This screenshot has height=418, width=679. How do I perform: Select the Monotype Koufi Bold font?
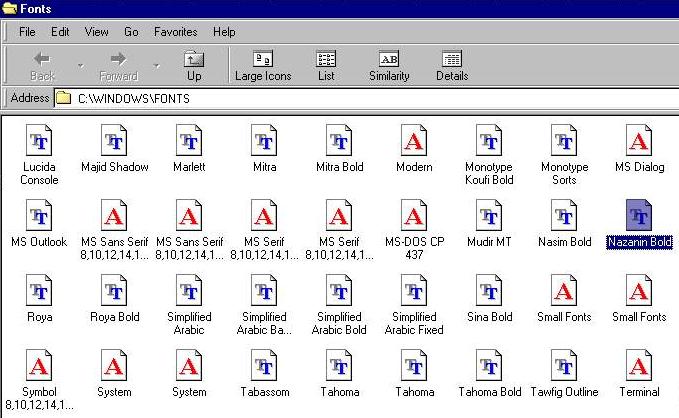pos(489,155)
